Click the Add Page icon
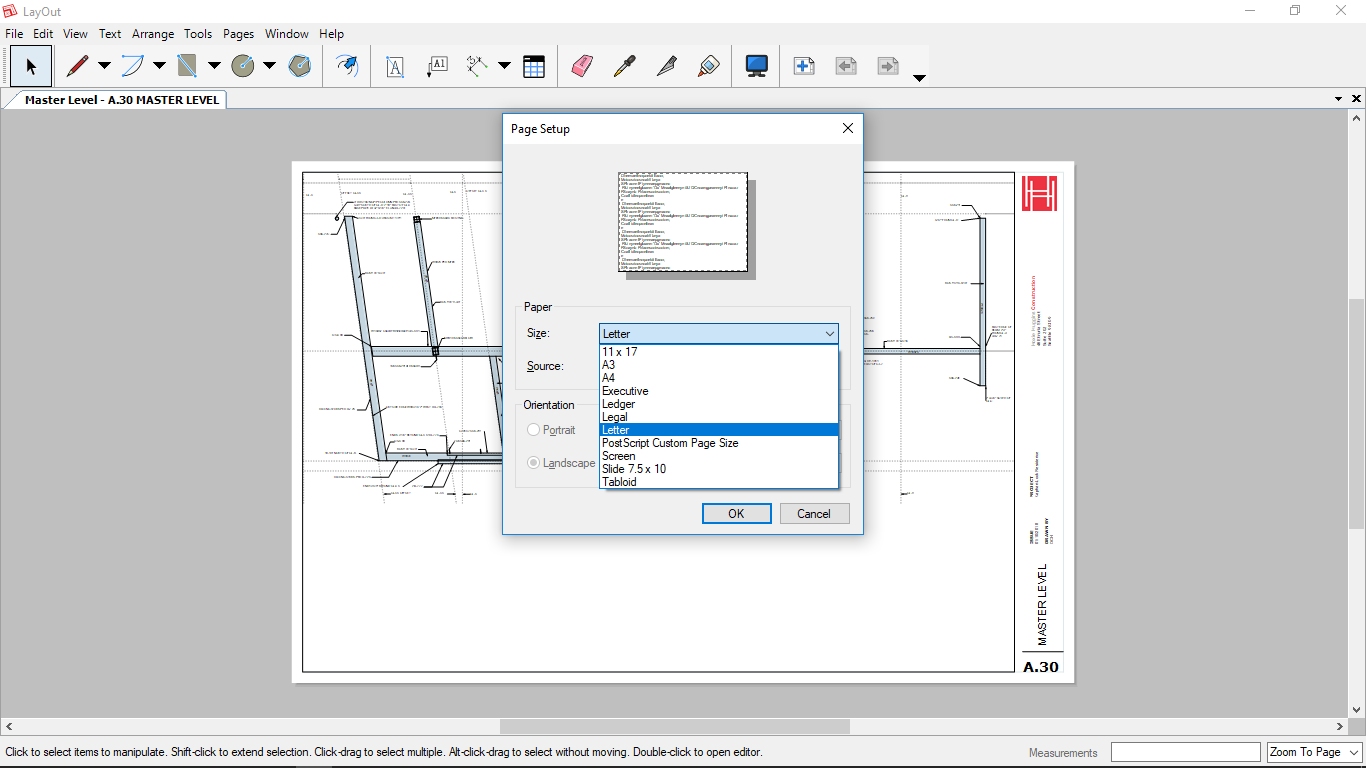The width and height of the screenshot is (1366, 768). click(803, 66)
